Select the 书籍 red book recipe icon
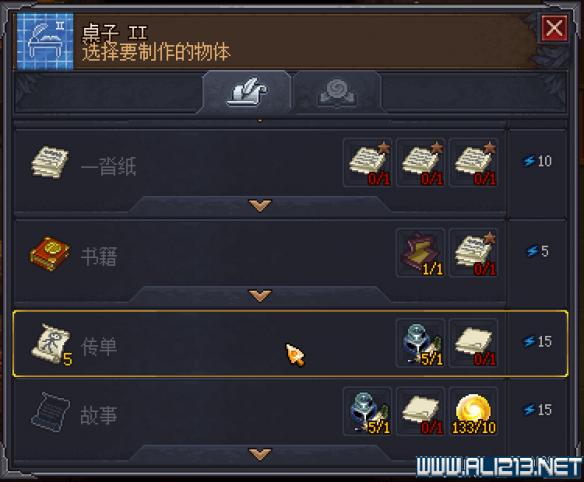 click(x=50, y=253)
